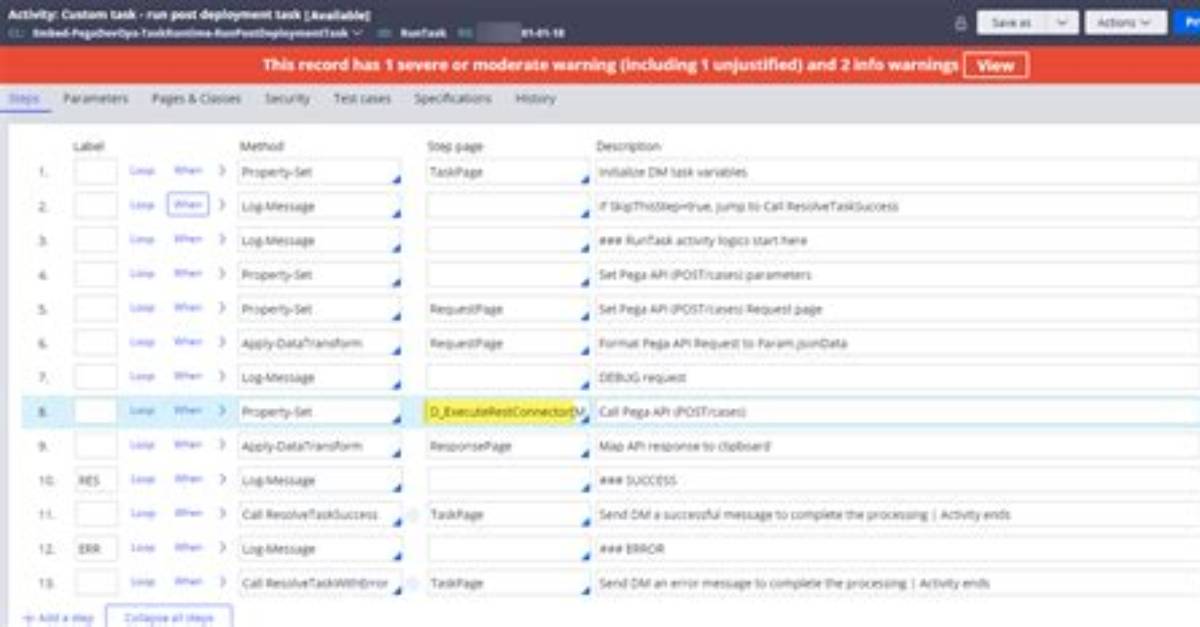Click the Method field of step 13 Call ResolveTaskWithError
1200x627 pixels.
point(319,583)
